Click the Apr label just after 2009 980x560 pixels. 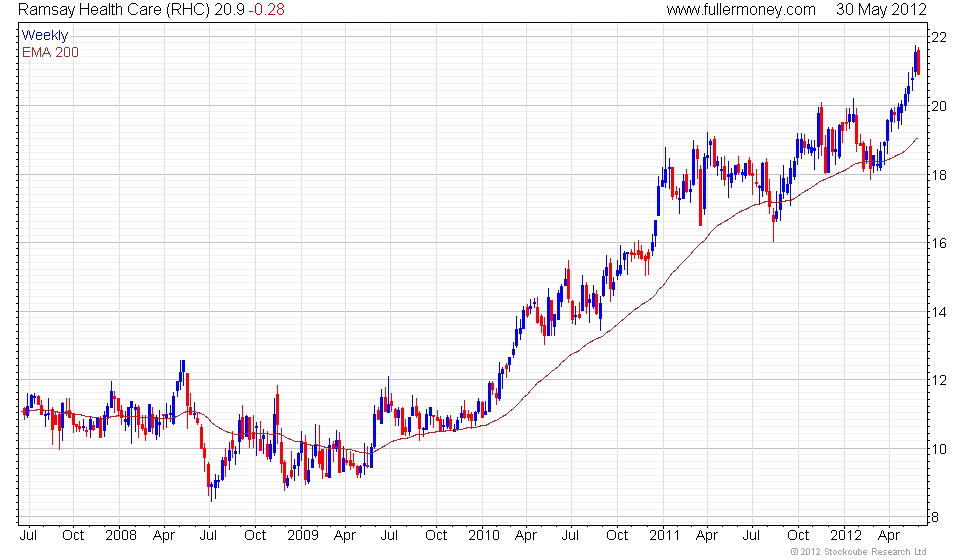[x=345, y=536]
